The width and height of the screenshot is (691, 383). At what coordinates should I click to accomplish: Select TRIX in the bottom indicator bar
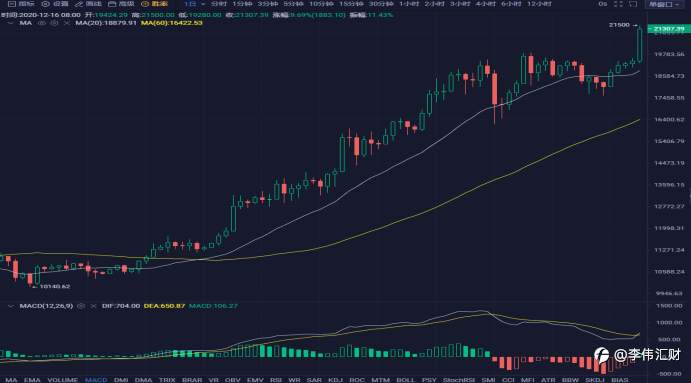coord(167,379)
